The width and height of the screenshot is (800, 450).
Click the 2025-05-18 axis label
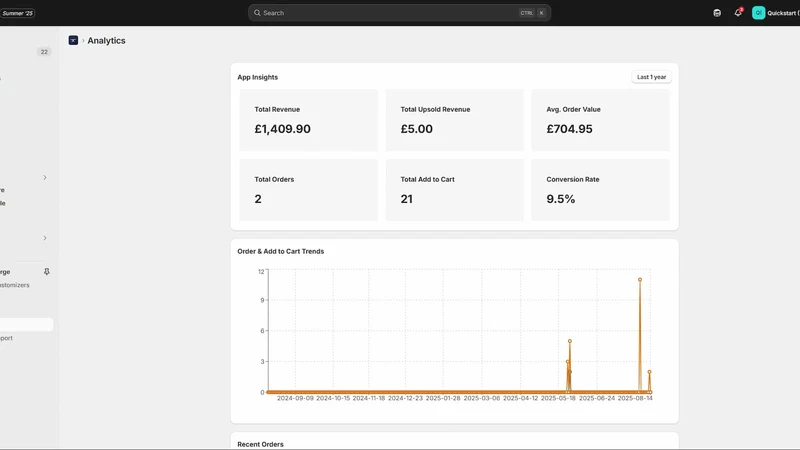(x=558, y=398)
